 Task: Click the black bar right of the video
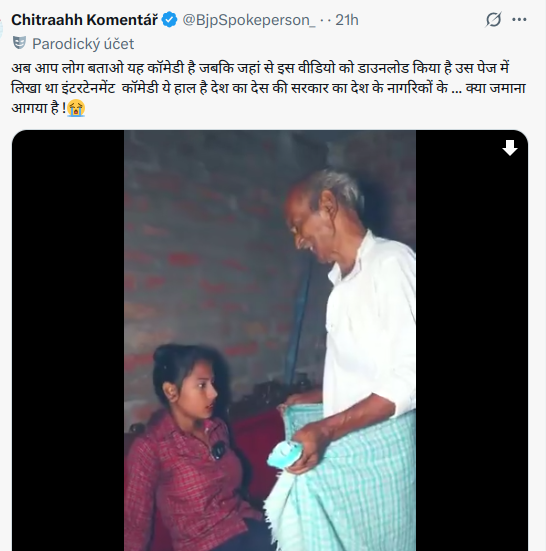click(472, 340)
